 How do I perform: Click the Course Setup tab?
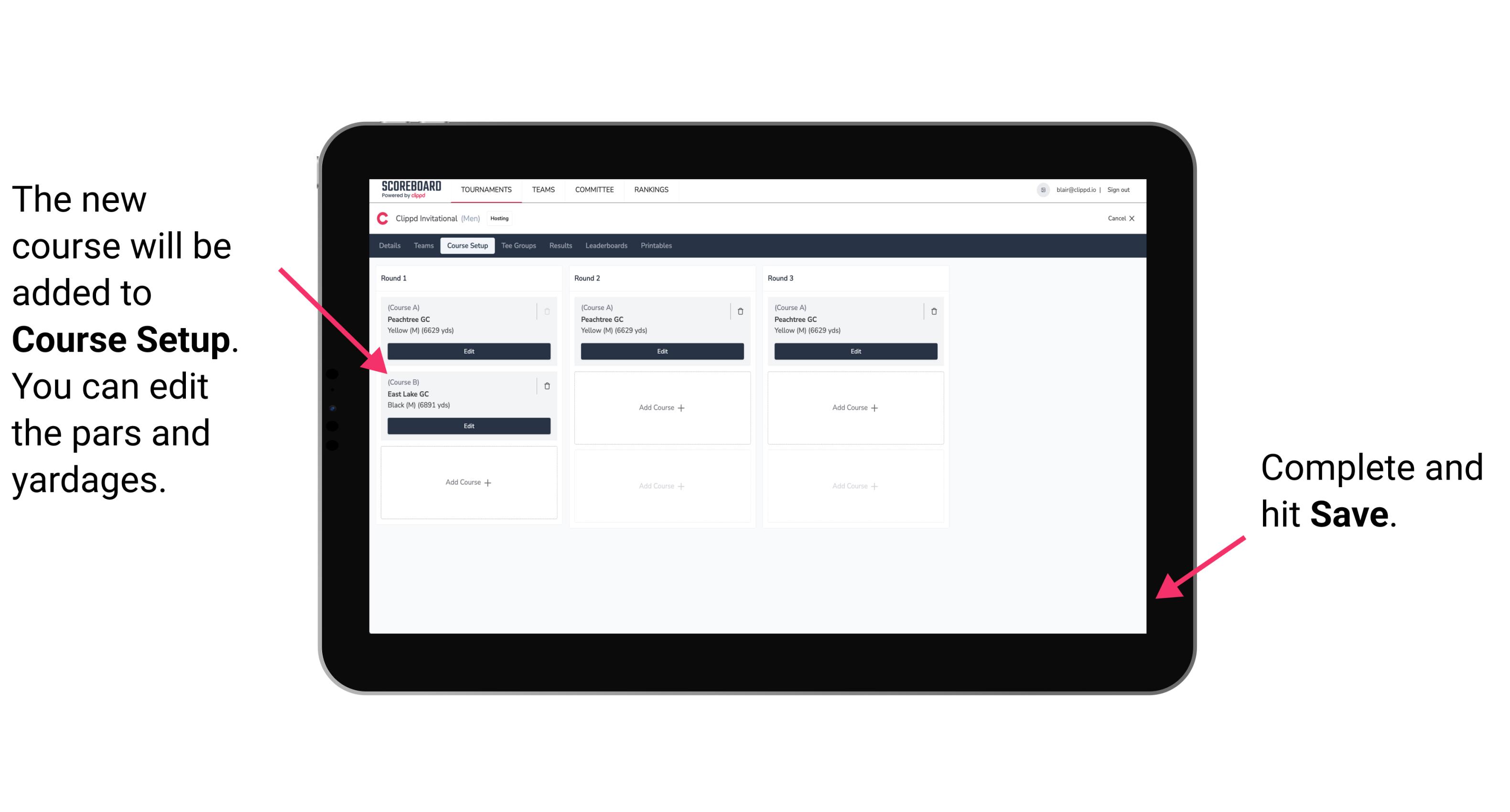[x=466, y=246]
